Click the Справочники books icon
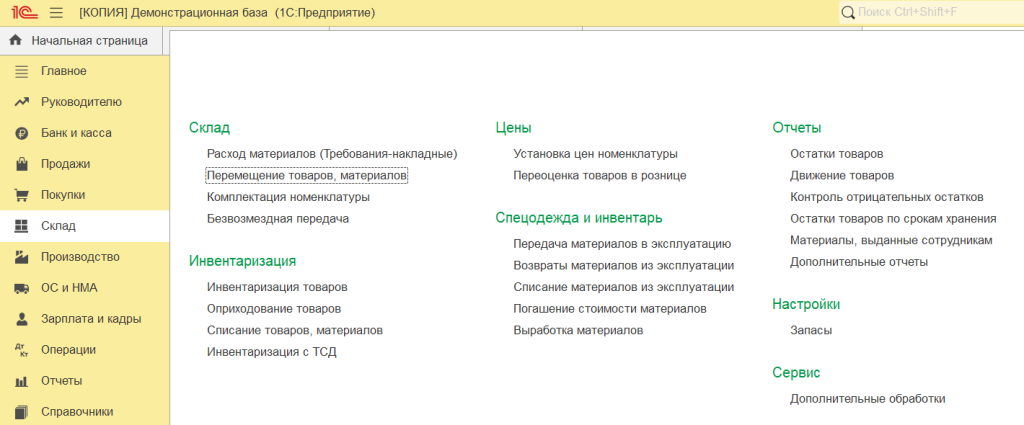Viewport: 1024px width, 425px height. tap(22, 413)
